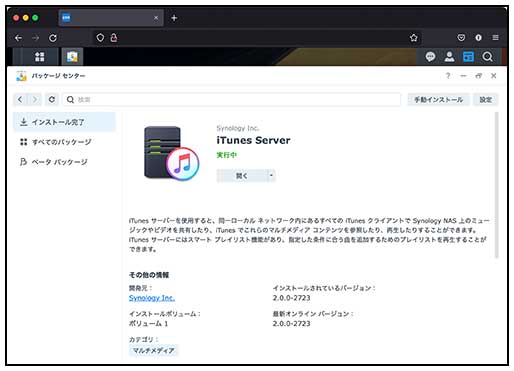Image resolution: width=514 pixels, height=371 pixels.
Task: Click the iTunes Server package icon
Action: 171,153
